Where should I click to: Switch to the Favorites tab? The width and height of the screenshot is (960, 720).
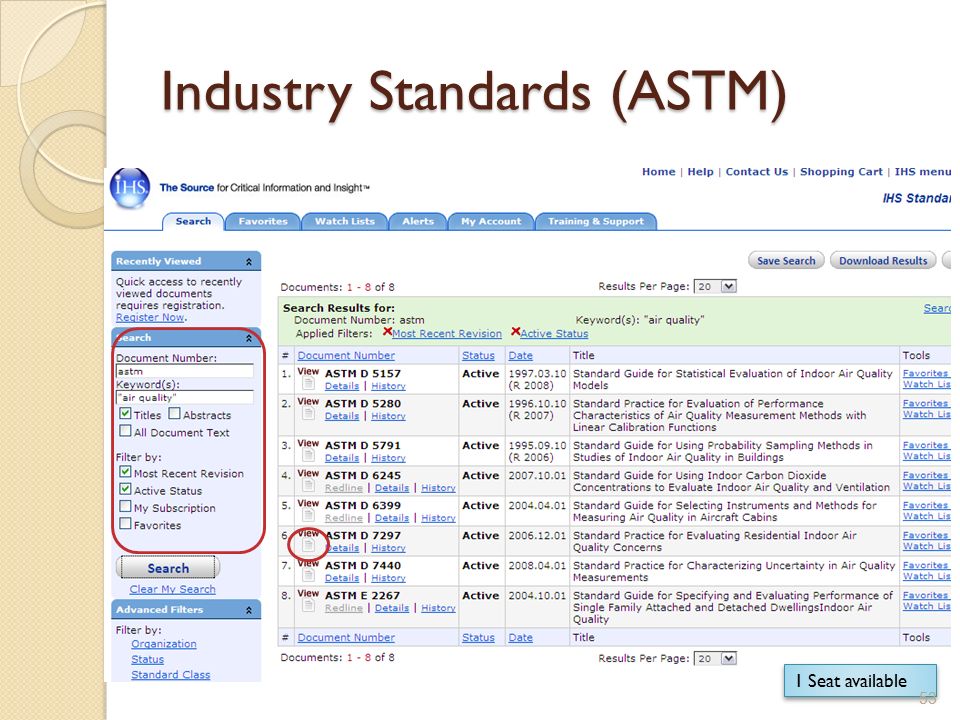pyautogui.click(x=263, y=222)
